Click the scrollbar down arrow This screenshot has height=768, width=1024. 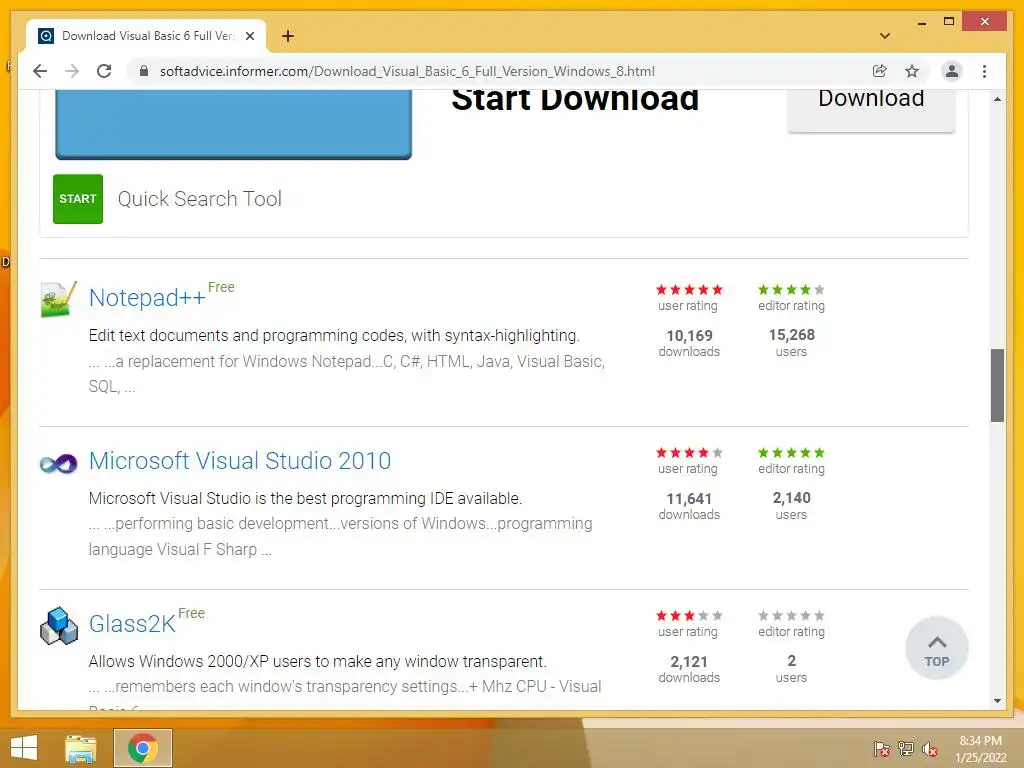pyautogui.click(x=997, y=701)
